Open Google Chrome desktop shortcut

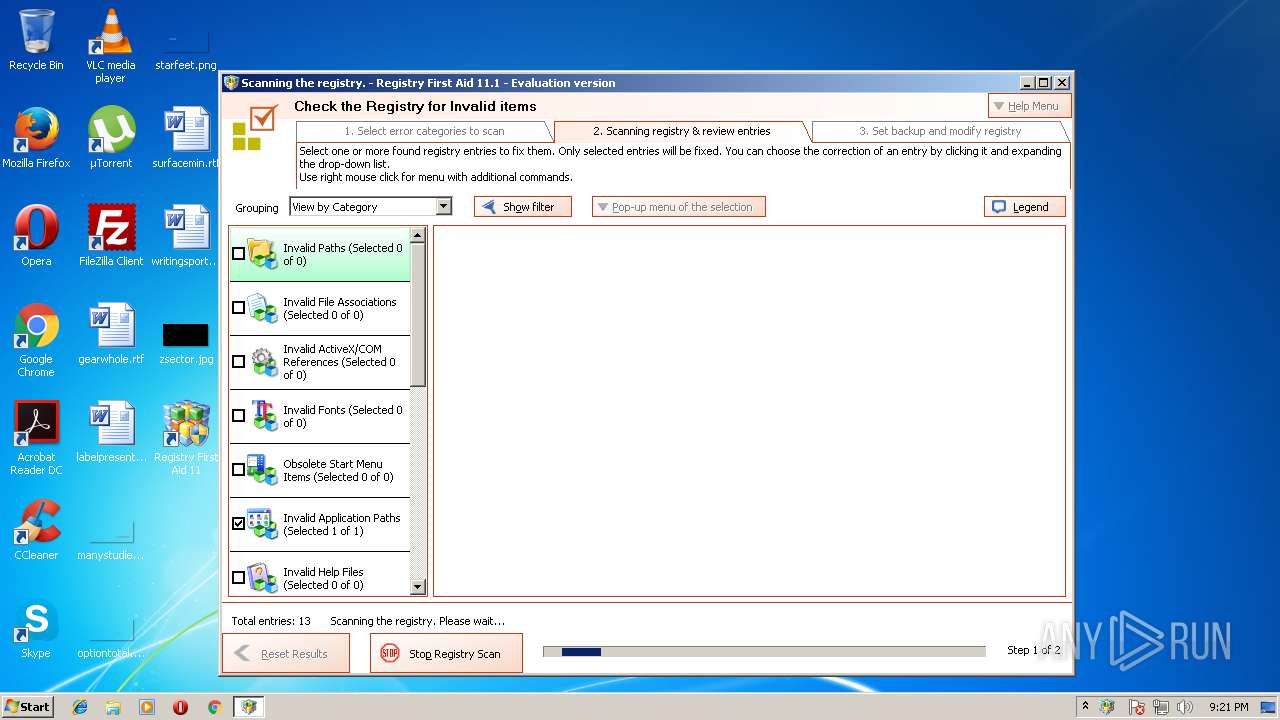36,340
